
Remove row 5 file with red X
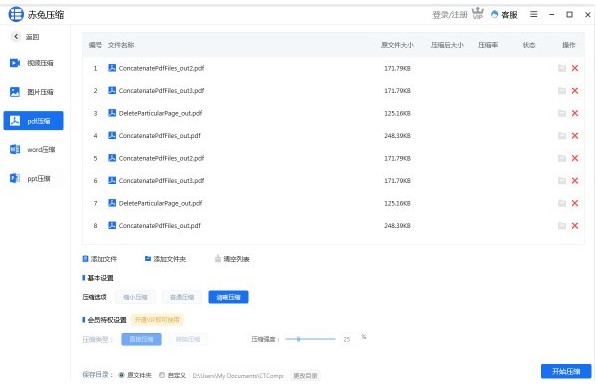[575, 158]
